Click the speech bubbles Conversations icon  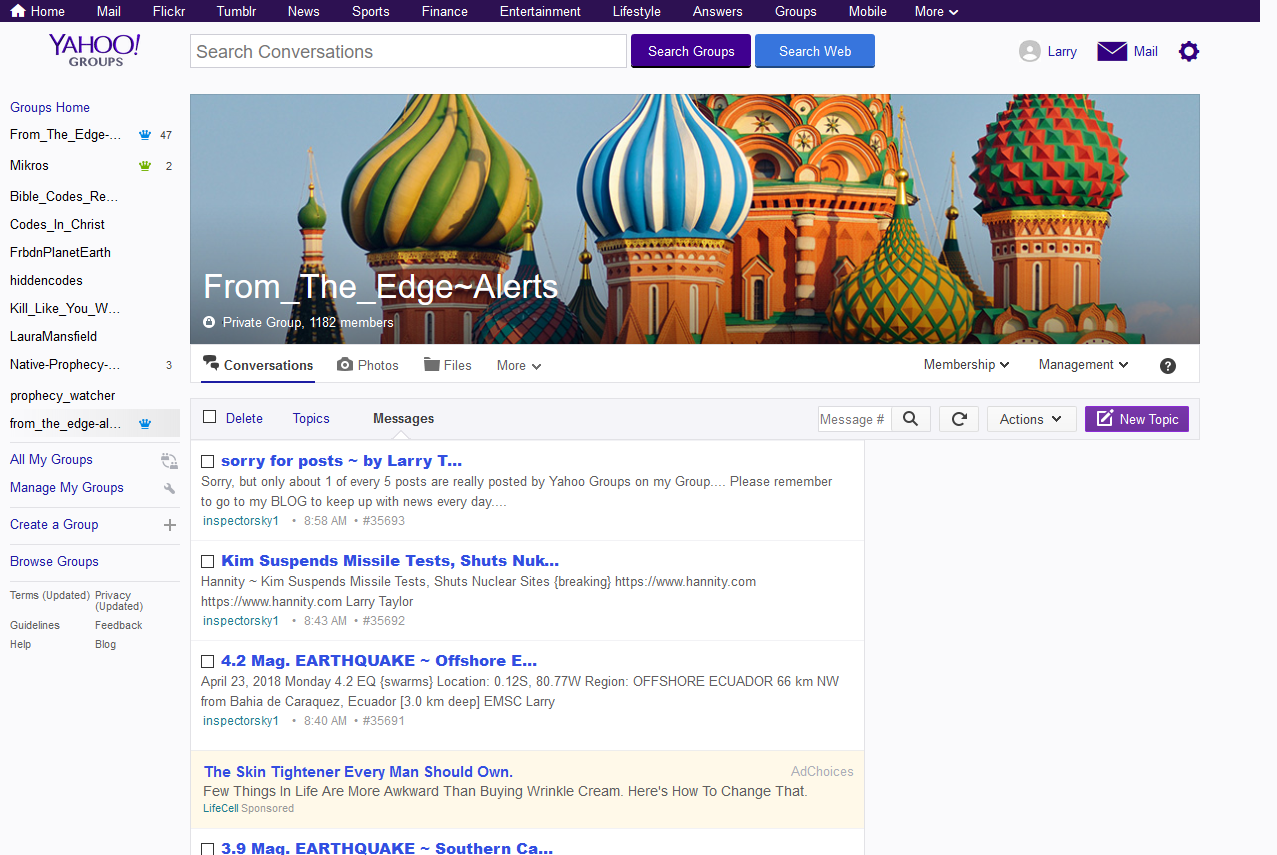[211, 364]
